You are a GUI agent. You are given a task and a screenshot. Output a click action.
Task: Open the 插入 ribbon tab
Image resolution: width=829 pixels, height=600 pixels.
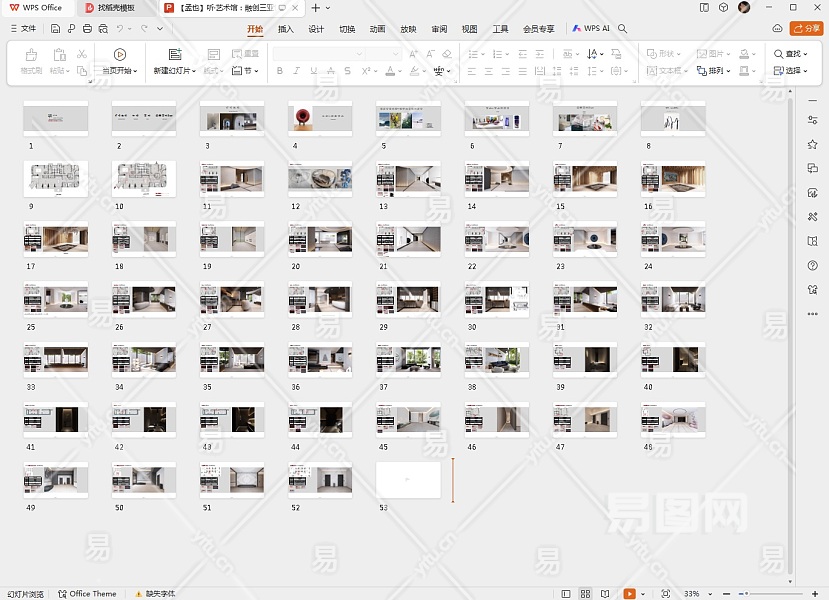coord(286,29)
